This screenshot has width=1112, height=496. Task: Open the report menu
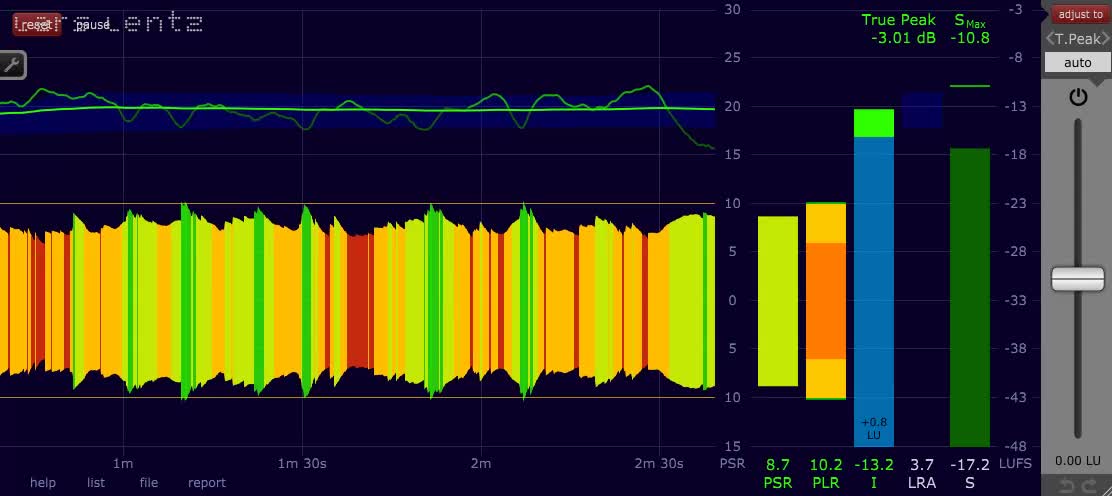click(207, 483)
